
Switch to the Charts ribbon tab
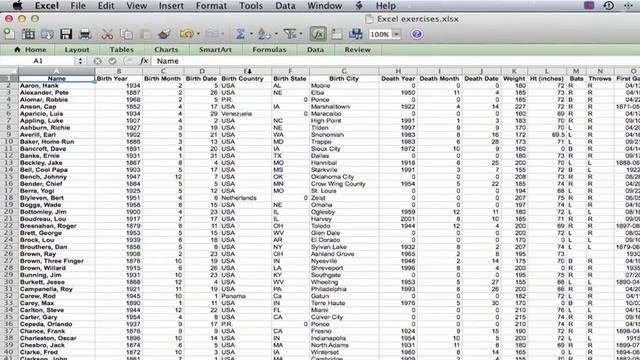click(x=166, y=49)
